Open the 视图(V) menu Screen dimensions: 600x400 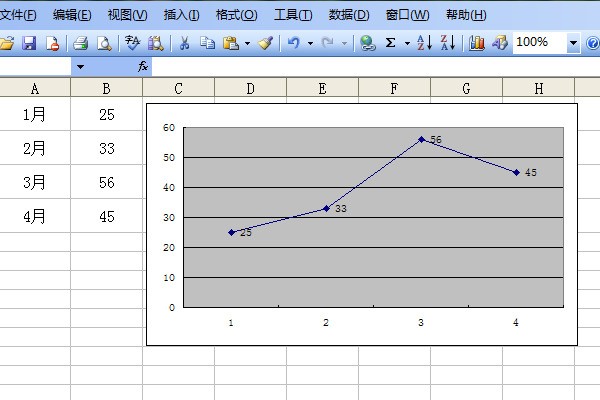127,15
